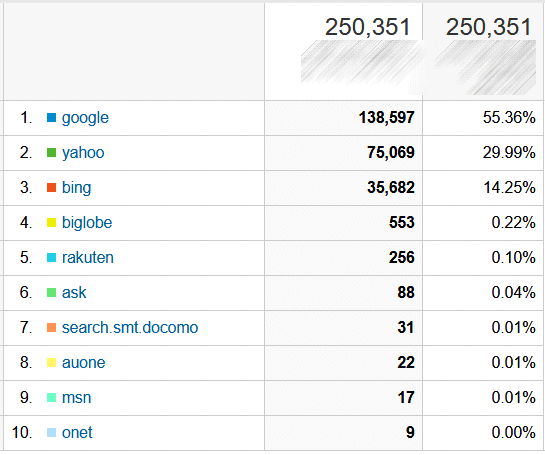Screen dimensions: 545x455
Task: Open the ask source link
Action: (x=74, y=292)
